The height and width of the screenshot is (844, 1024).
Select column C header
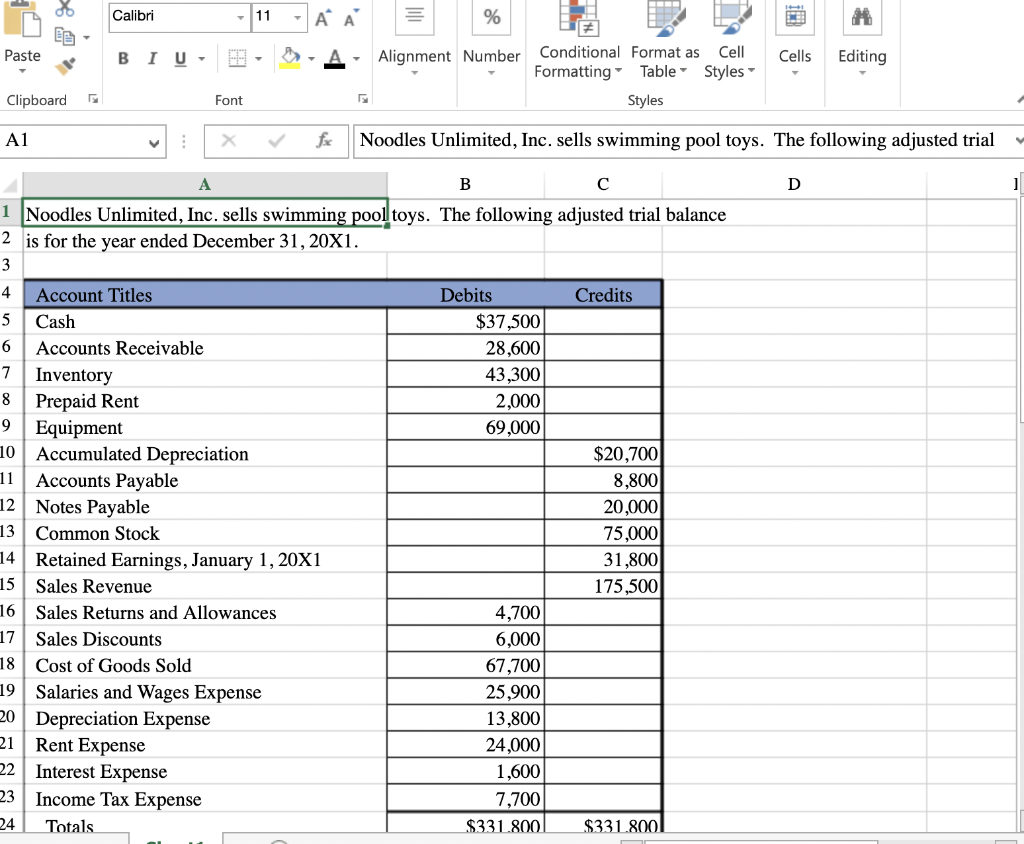[603, 184]
